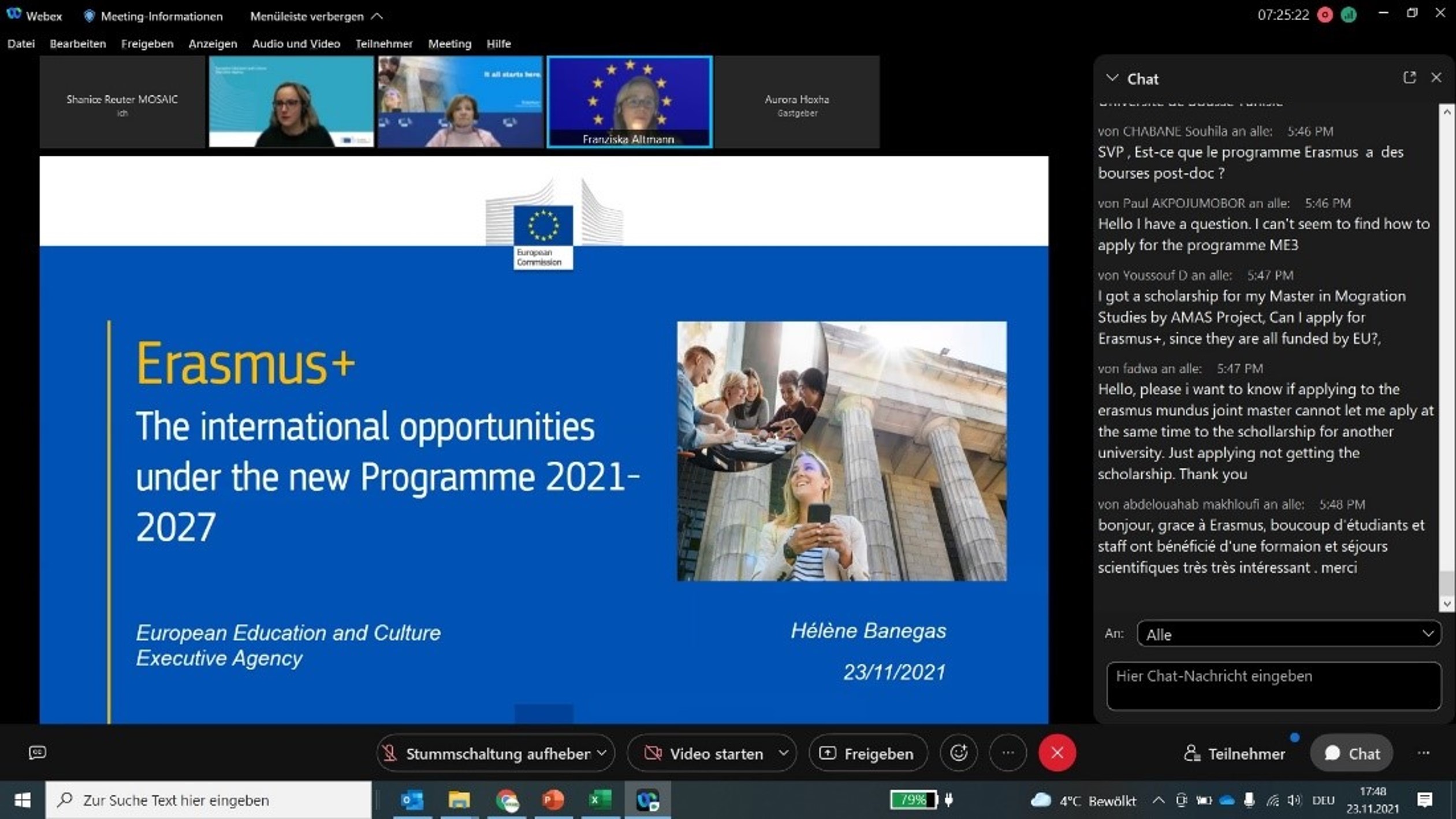Toggle closed captions icon bottom left
The image size is (1456, 819).
pyautogui.click(x=38, y=753)
